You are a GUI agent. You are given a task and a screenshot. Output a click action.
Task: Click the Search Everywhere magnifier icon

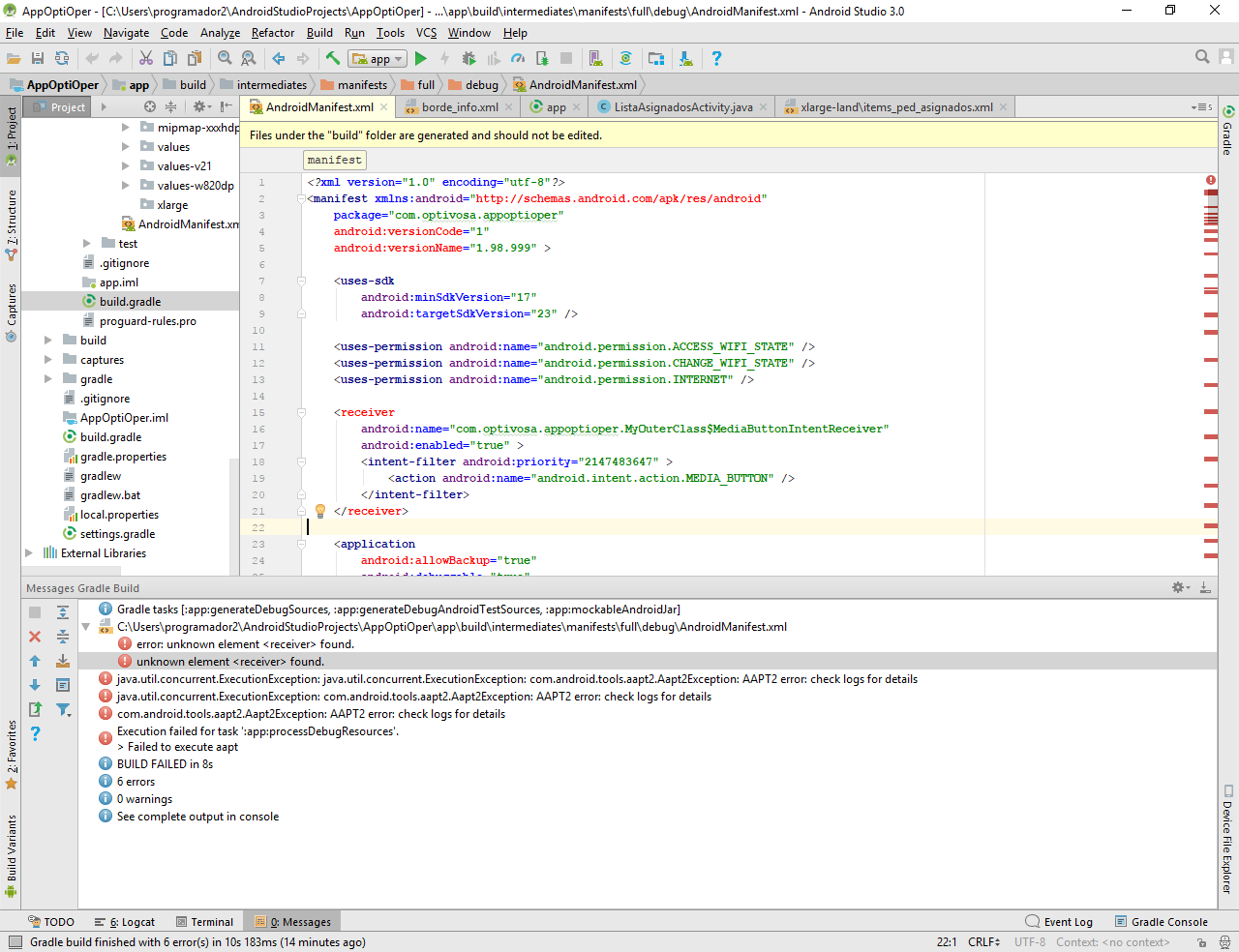tap(1202, 57)
